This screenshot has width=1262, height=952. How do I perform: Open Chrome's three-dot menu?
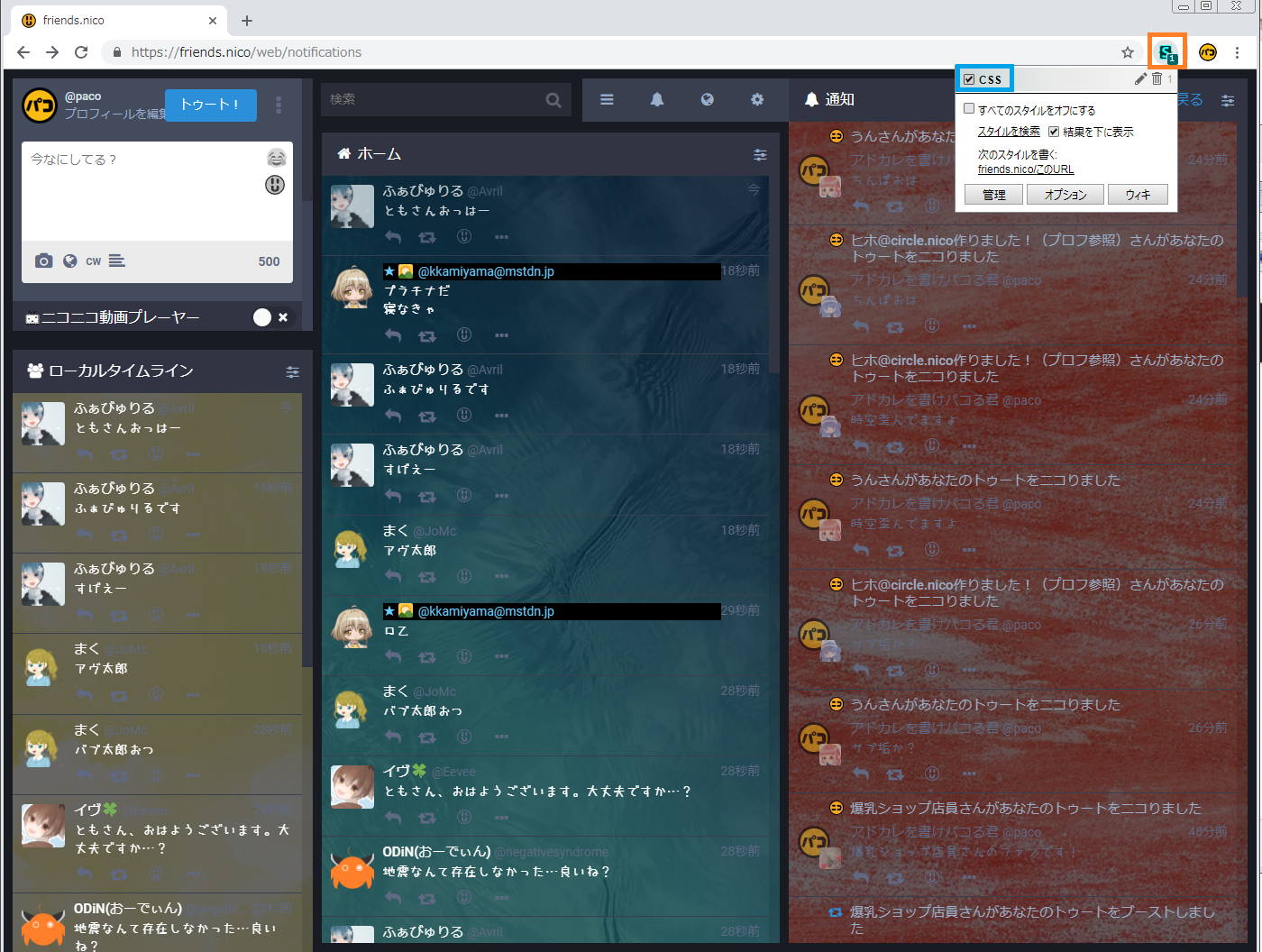tap(1238, 52)
